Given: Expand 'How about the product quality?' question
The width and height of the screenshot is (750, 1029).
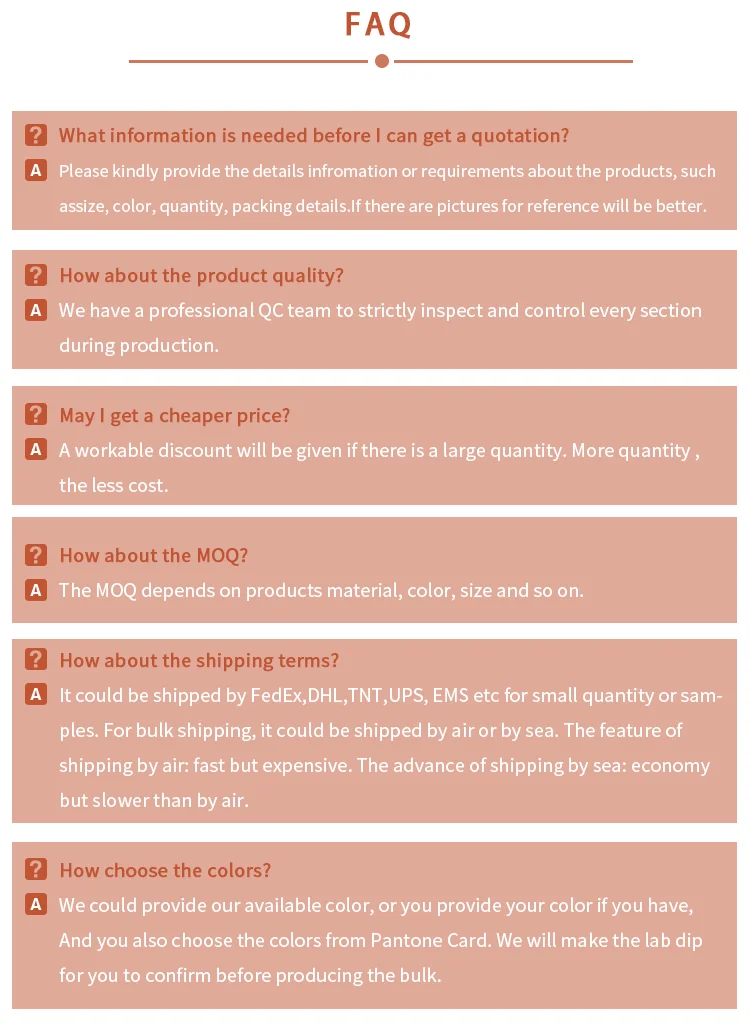Looking at the screenshot, I should point(201,275).
